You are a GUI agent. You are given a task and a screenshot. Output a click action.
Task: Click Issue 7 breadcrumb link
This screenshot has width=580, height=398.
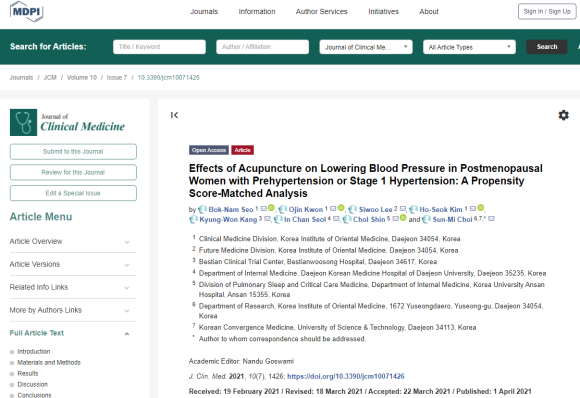(x=117, y=78)
